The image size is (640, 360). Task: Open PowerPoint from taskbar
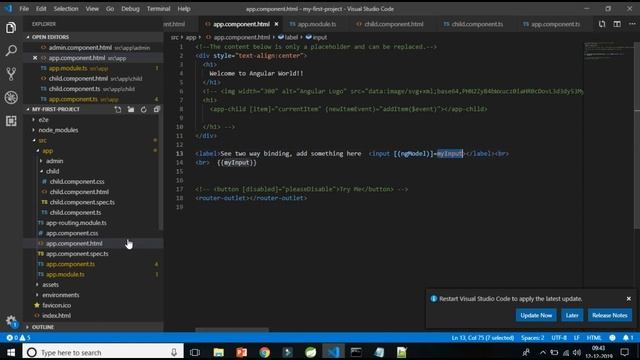(x=241, y=352)
